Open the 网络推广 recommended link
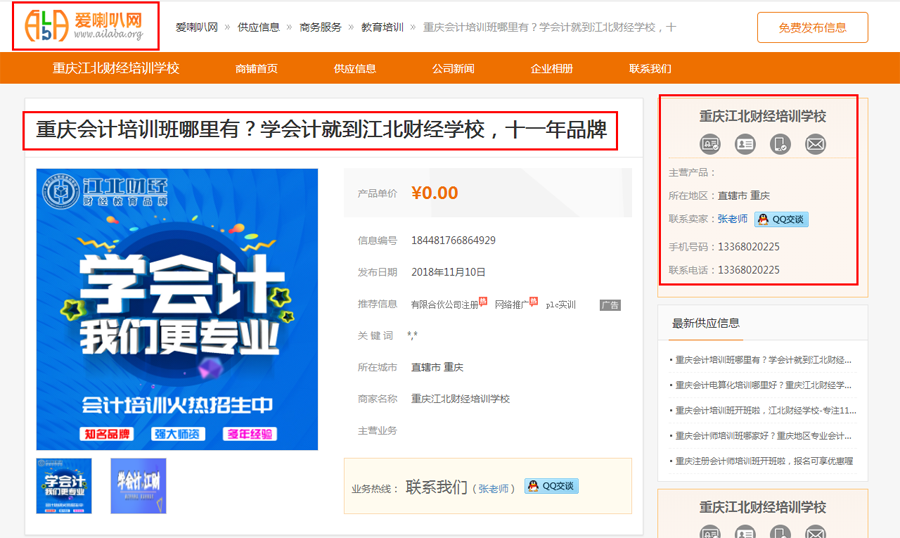This screenshot has height=538, width=900. pos(512,304)
